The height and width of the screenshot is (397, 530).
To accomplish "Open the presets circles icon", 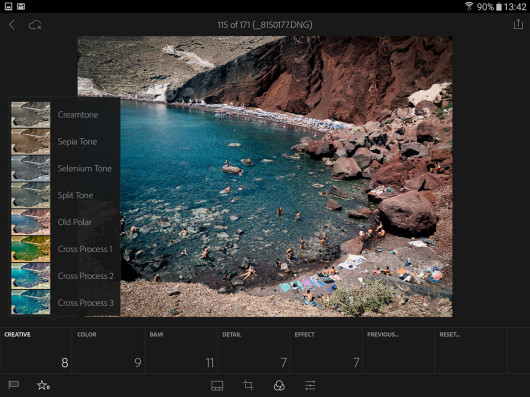I will pyautogui.click(x=279, y=385).
